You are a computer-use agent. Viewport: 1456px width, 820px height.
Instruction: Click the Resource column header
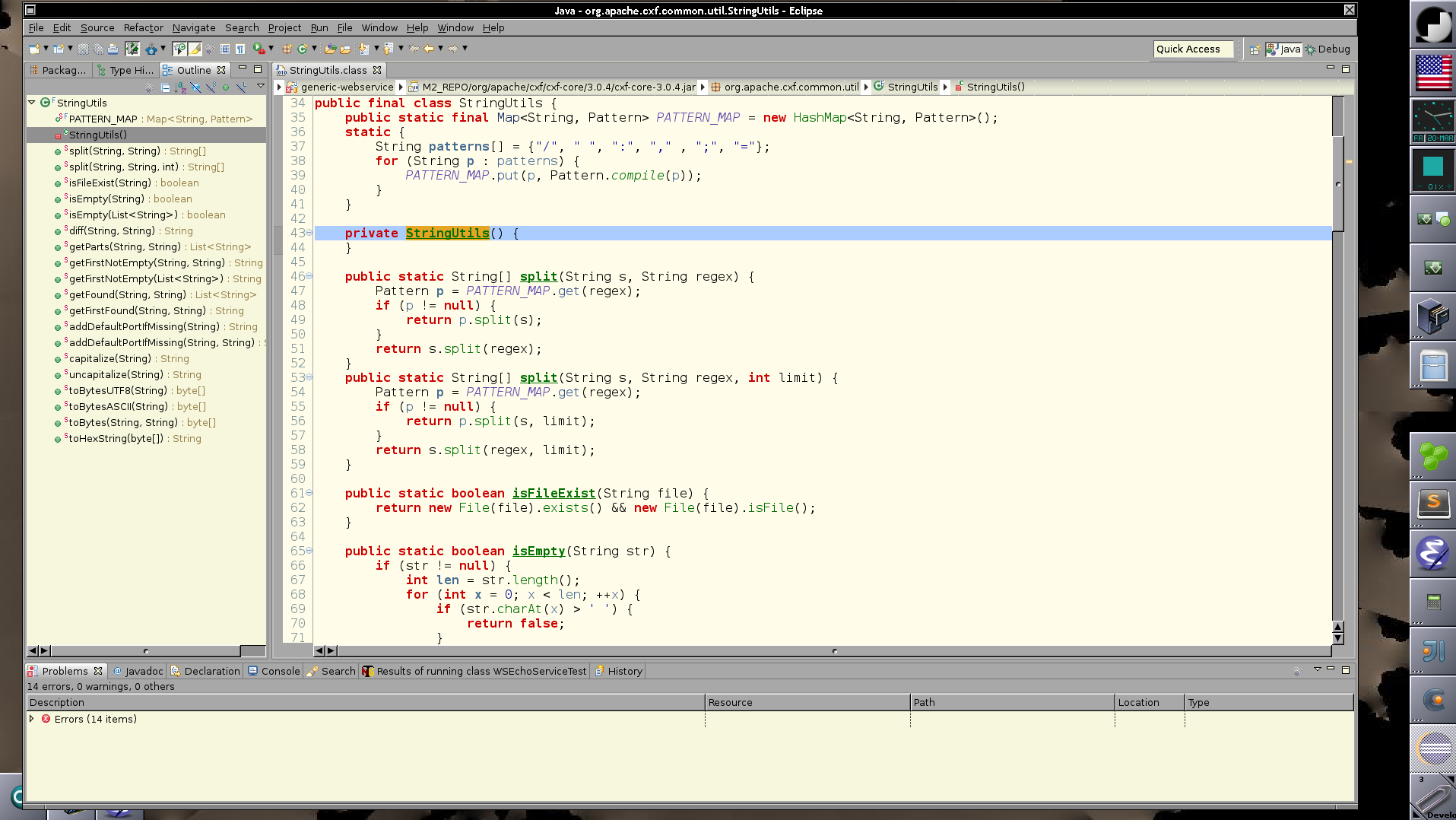[x=807, y=702]
